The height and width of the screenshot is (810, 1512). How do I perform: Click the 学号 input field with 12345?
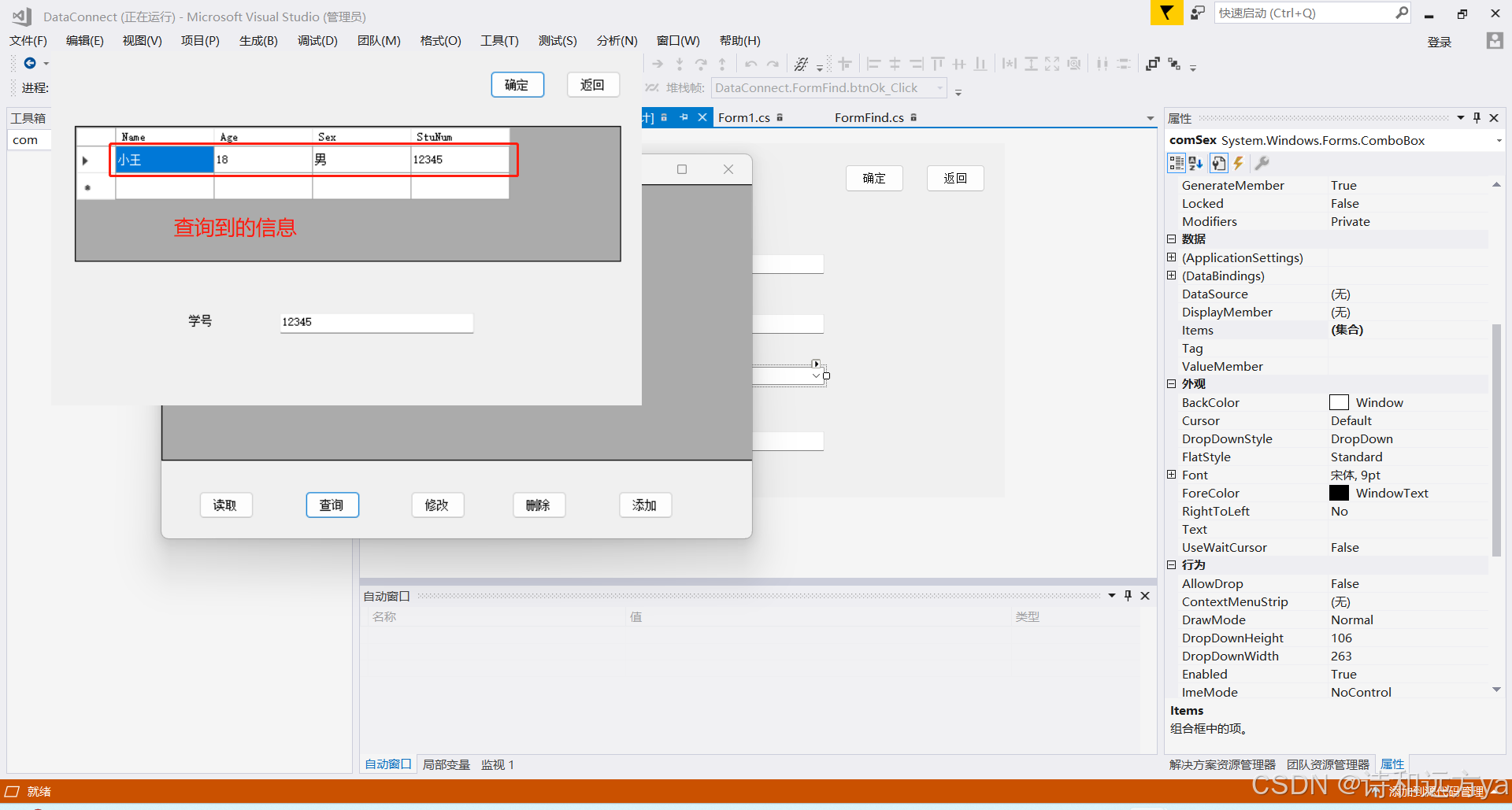376,322
